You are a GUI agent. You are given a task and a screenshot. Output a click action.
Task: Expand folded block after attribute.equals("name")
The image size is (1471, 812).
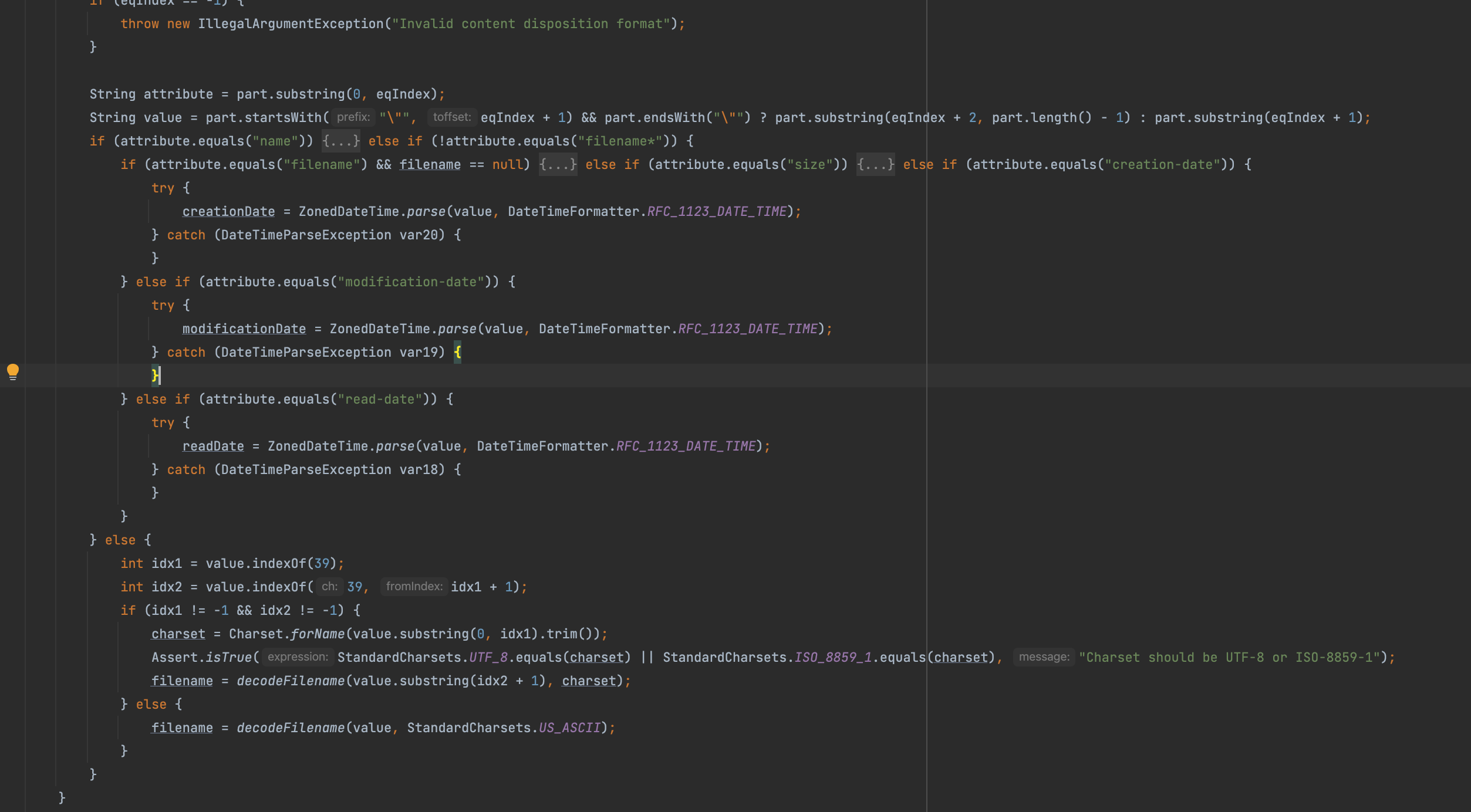[x=340, y=141]
